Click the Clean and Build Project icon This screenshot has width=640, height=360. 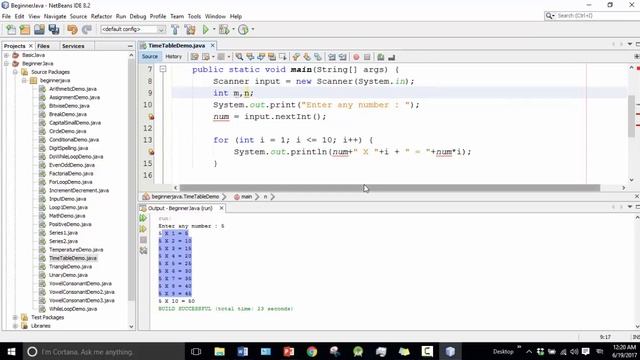190,29
